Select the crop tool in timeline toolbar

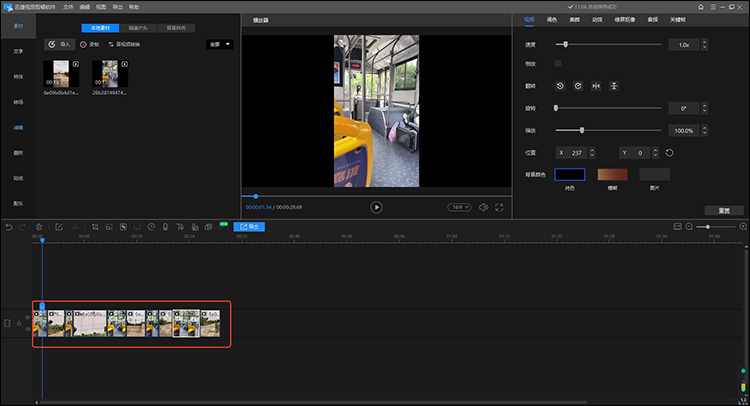(x=95, y=227)
